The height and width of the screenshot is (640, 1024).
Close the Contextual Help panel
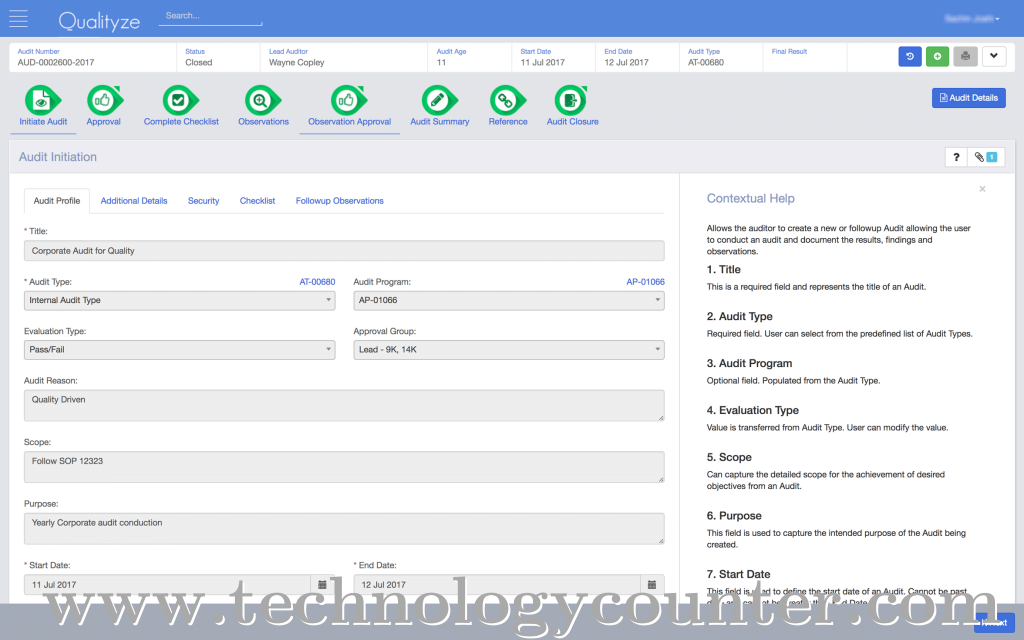pyautogui.click(x=982, y=189)
